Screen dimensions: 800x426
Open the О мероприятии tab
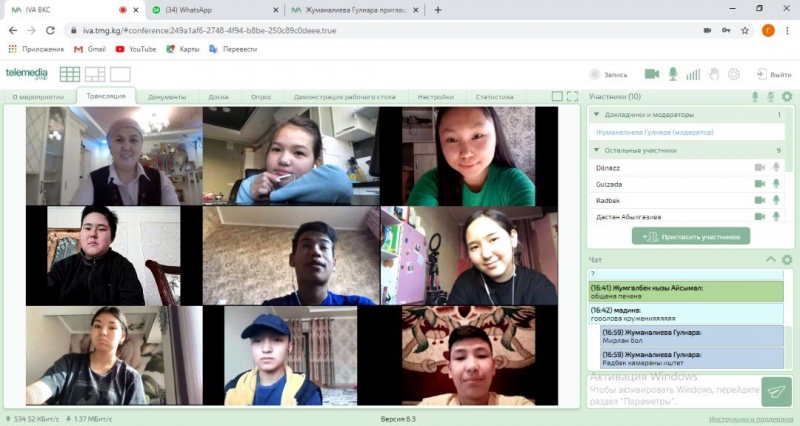(x=39, y=97)
